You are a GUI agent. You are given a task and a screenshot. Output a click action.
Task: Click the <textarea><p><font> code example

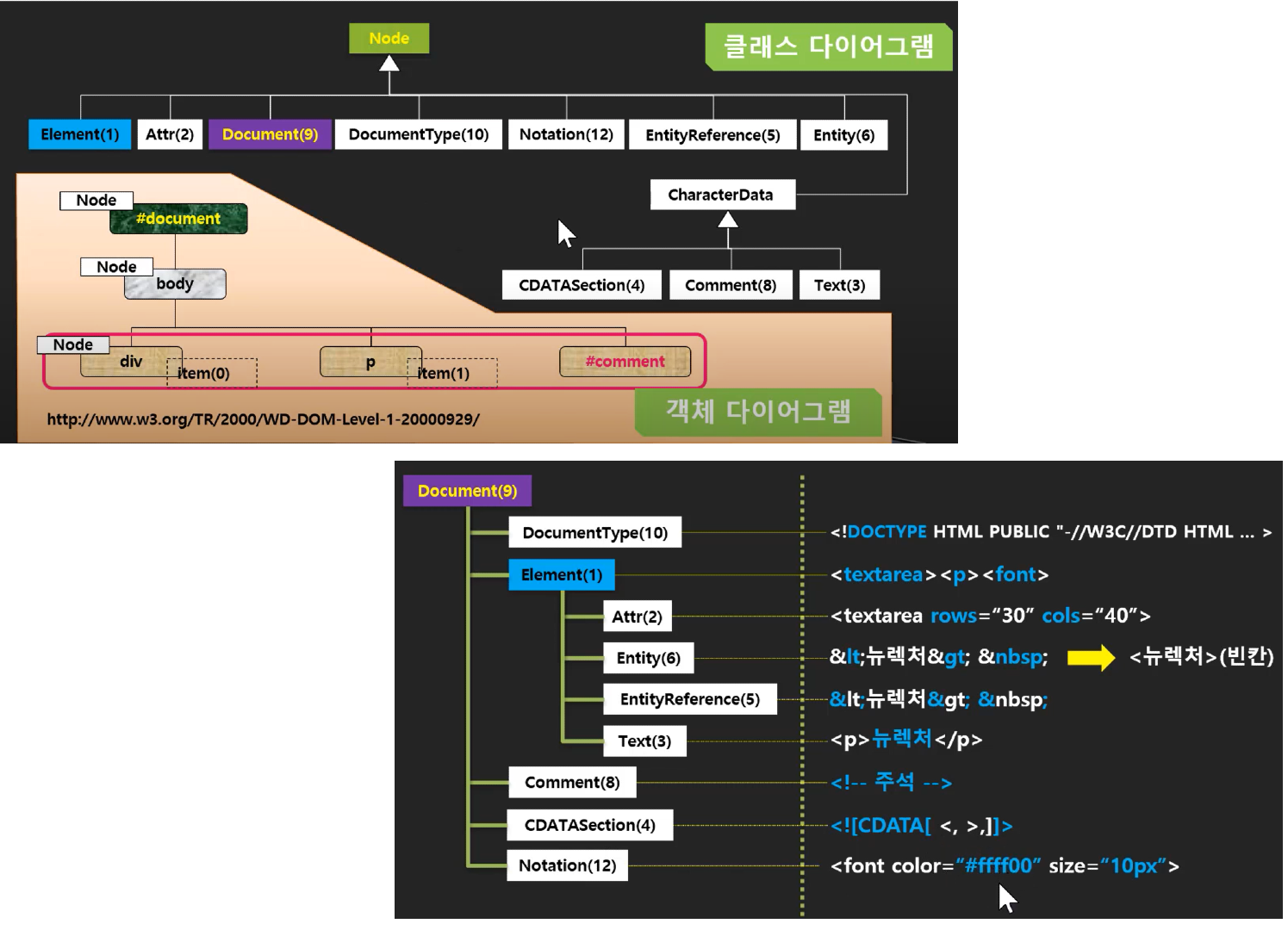click(x=939, y=574)
